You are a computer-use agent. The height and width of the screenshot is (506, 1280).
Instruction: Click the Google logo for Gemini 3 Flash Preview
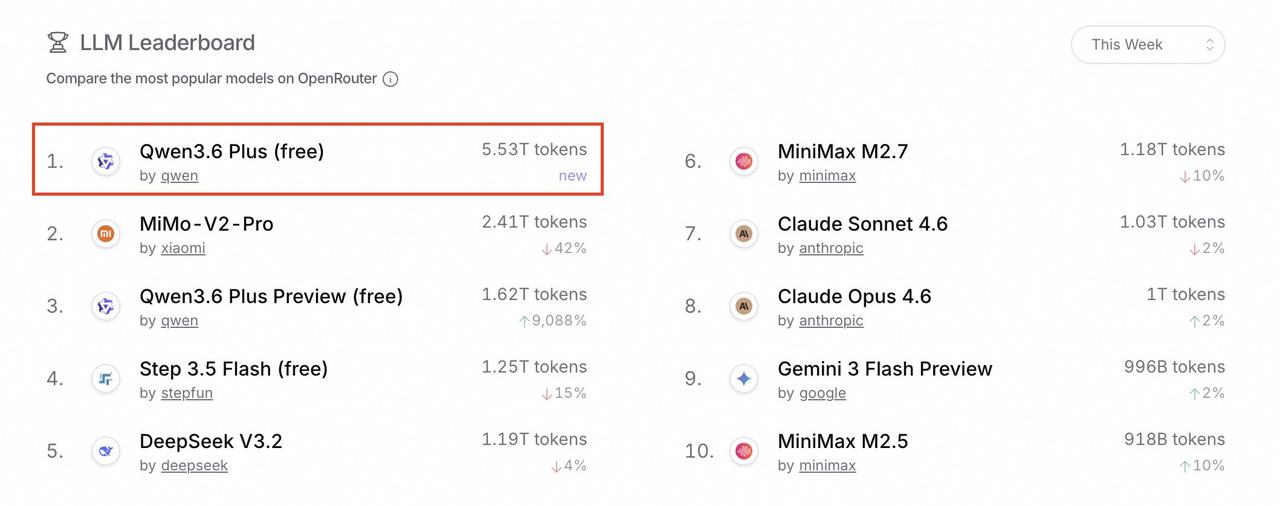point(743,379)
